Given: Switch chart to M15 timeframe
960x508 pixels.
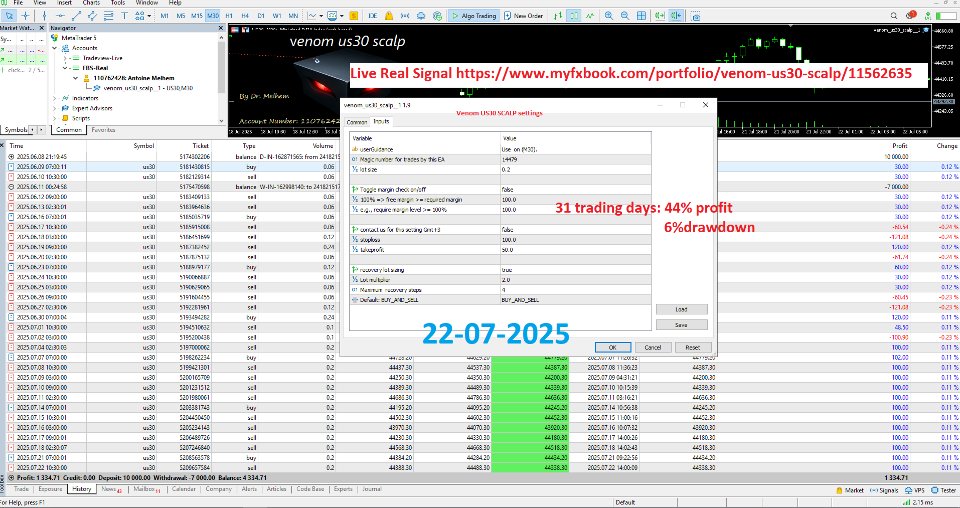Looking at the screenshot, I should point(197,16).
